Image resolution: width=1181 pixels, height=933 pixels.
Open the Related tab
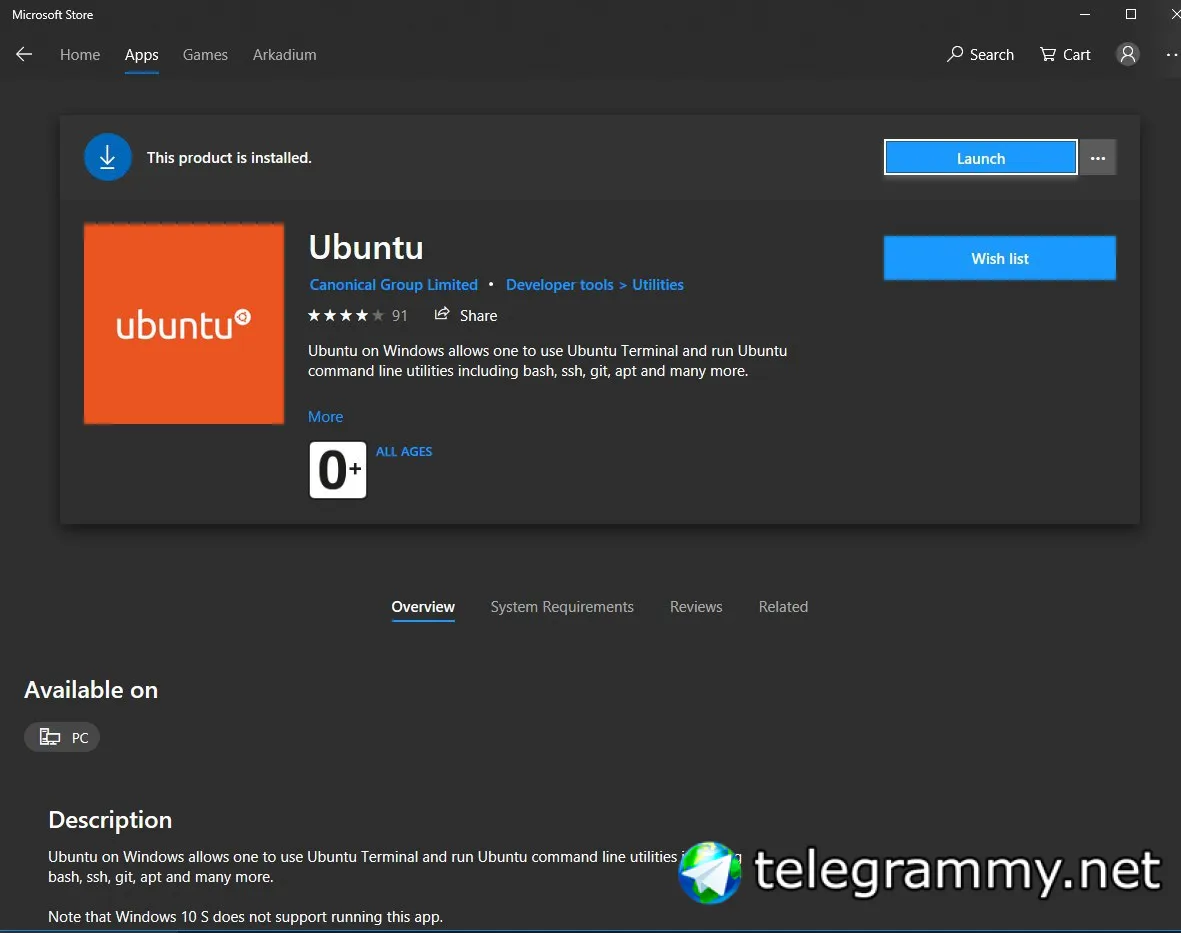[783, 607]
